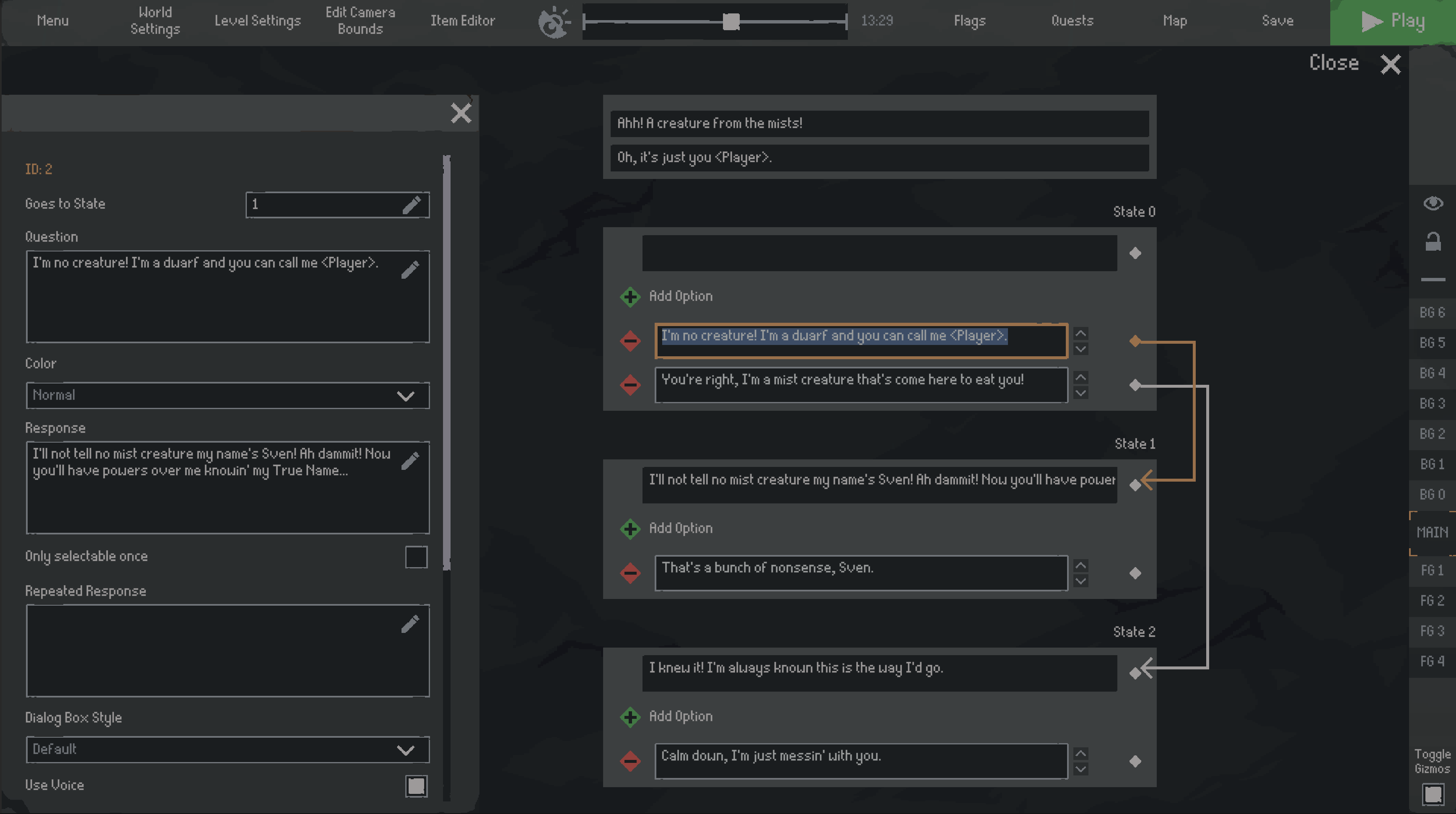Click the "I knew it!" State 2 response field
This screenshot has width=1456, height=814.
pos(879,673)
